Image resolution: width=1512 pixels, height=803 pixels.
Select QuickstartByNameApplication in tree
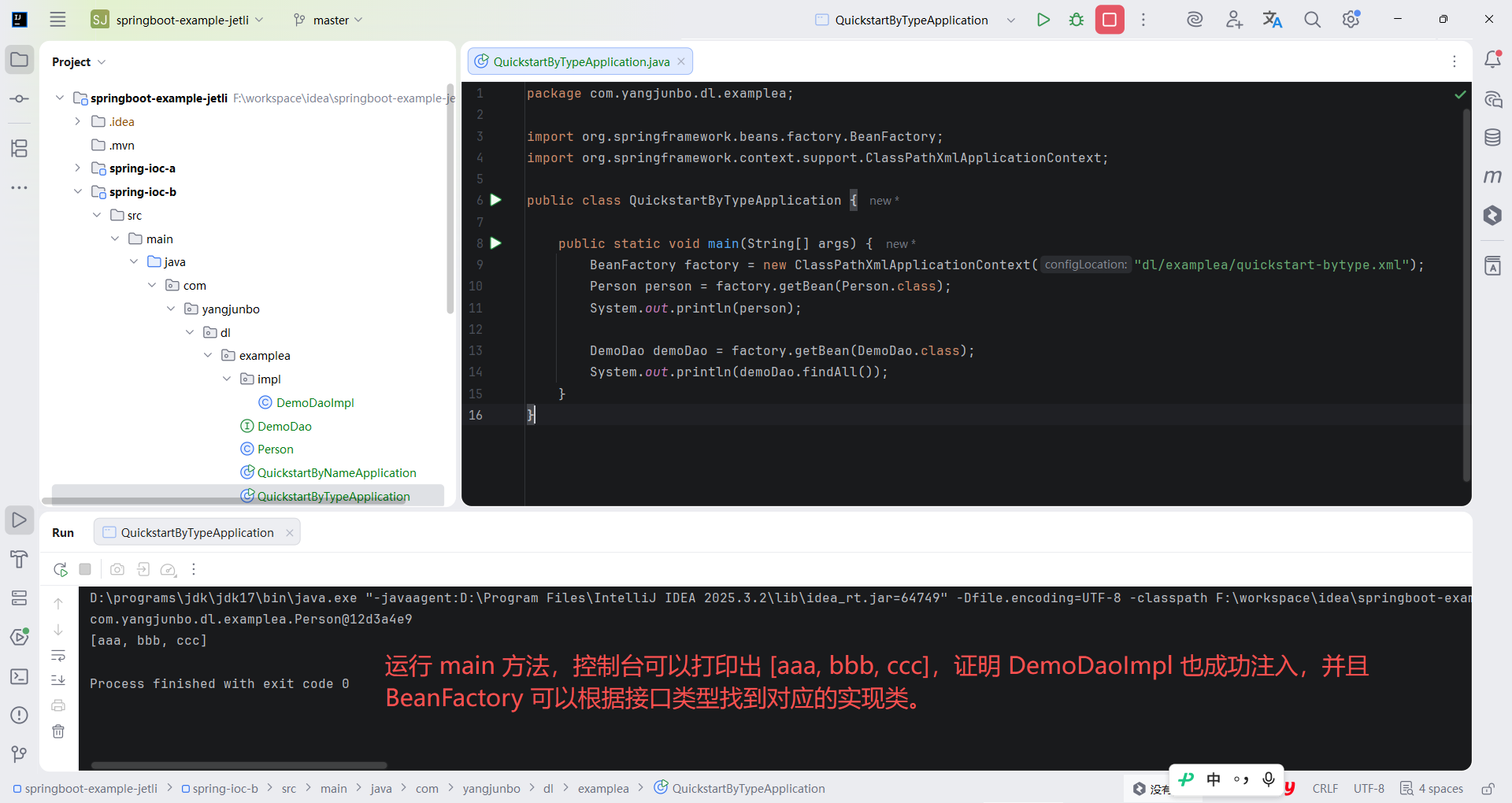pyautogui.click(x=337, y=472)
